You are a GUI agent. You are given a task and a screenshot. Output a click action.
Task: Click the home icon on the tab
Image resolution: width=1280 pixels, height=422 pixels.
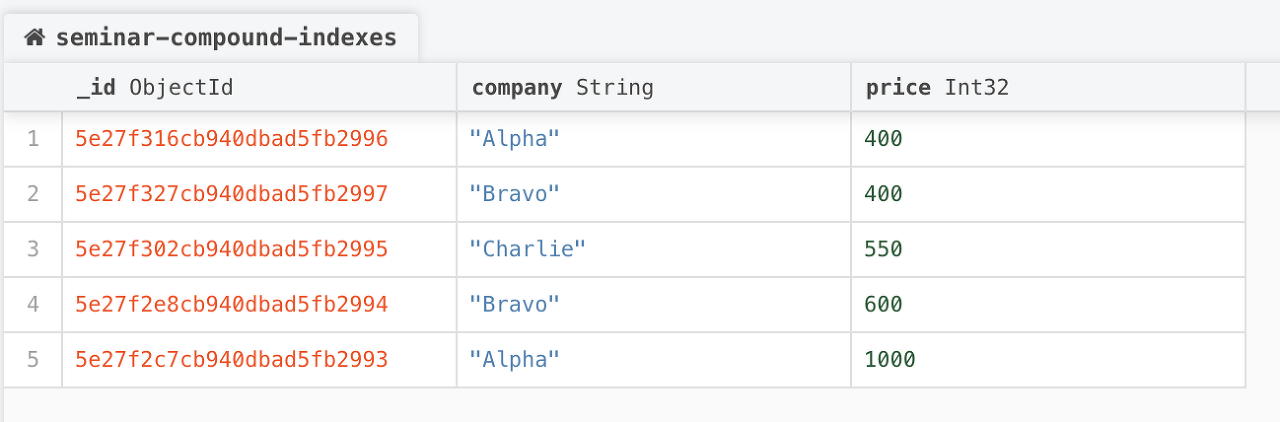[35, 38]
